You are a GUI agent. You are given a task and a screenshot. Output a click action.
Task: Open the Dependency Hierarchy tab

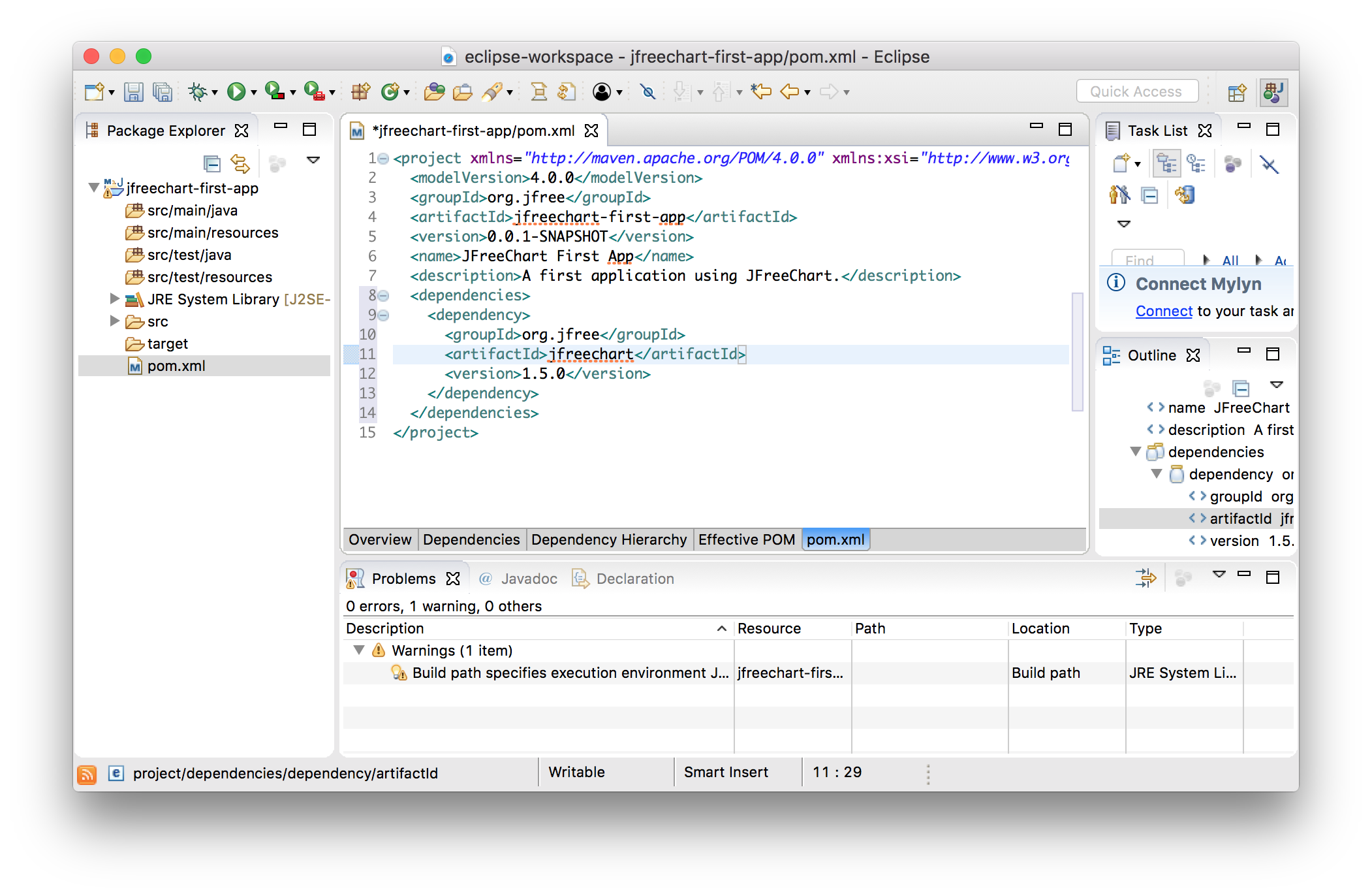[x=609, y=539]
